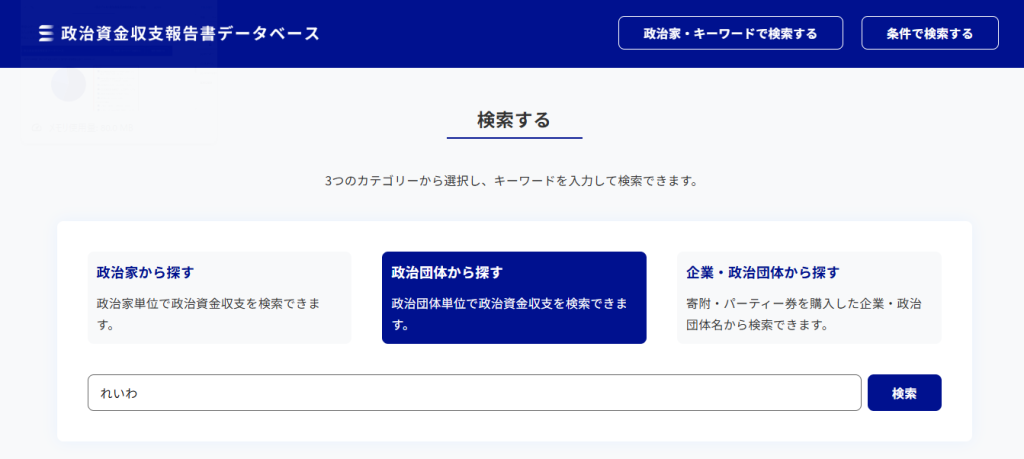Select the 政治家から探す category heading

click(x=145, y=272)
